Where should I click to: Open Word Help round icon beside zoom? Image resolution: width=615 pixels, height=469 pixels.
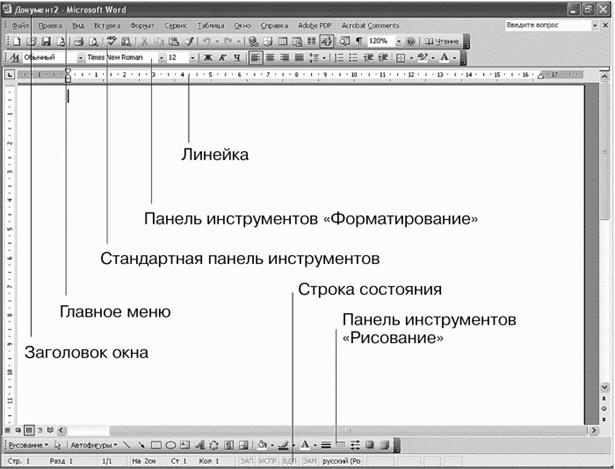coord(411,41)
